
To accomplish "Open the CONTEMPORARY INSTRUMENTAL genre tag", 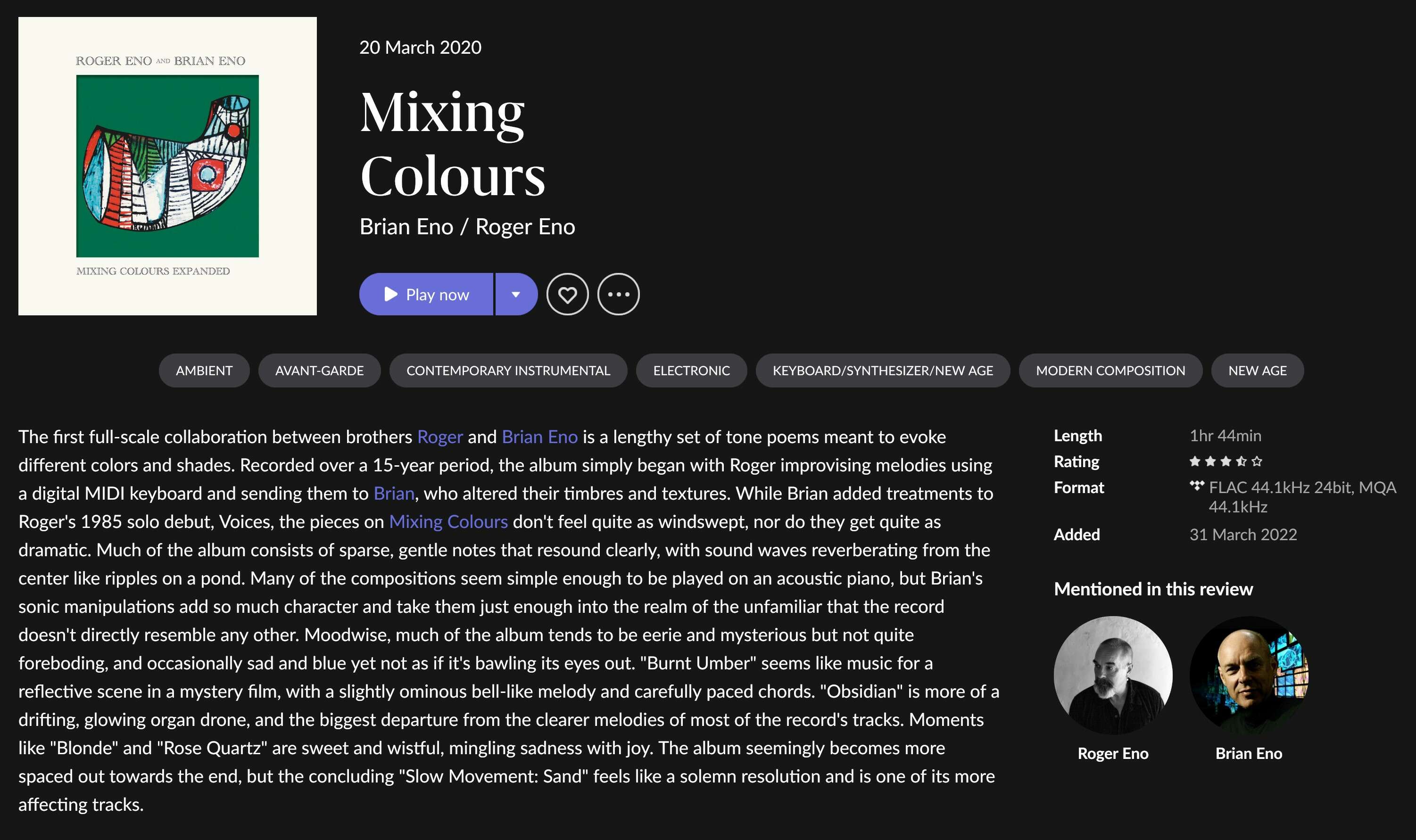I will [x=508, y=371].
